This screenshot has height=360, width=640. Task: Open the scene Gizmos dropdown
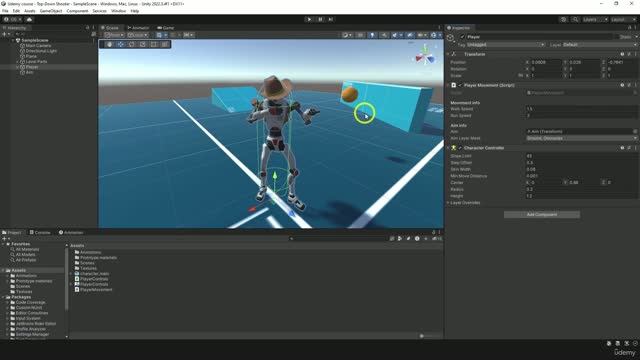tap(435, 35)
